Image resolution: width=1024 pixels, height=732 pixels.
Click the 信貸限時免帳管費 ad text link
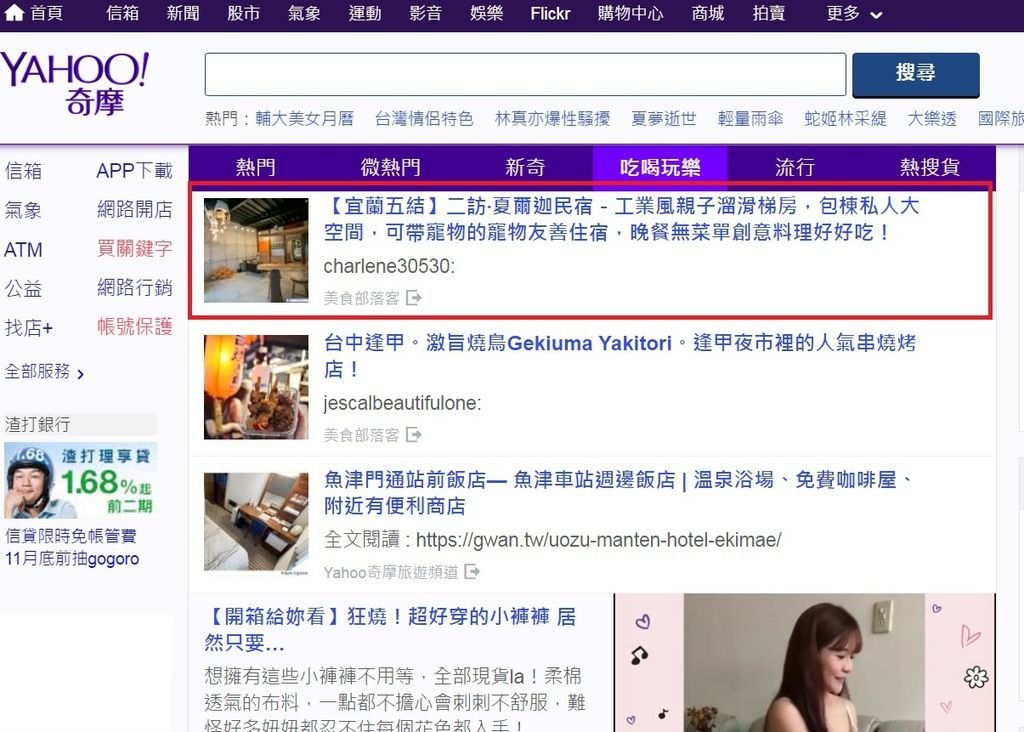(x=72, y=547)
